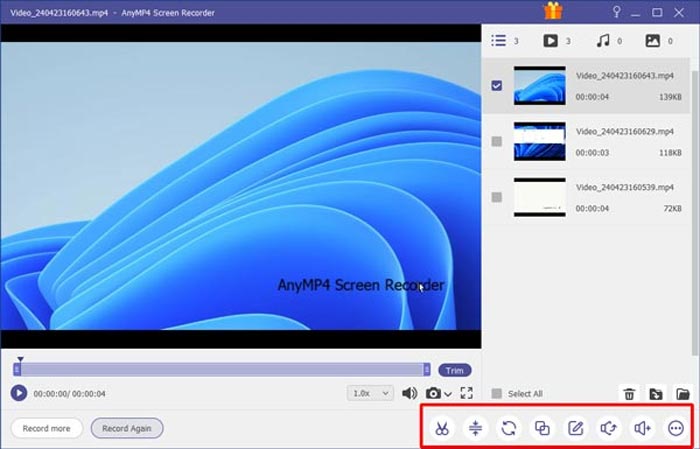
Task: Uncheck Video_240423160643.mp4 checkbox
Action: pos(496,86)
